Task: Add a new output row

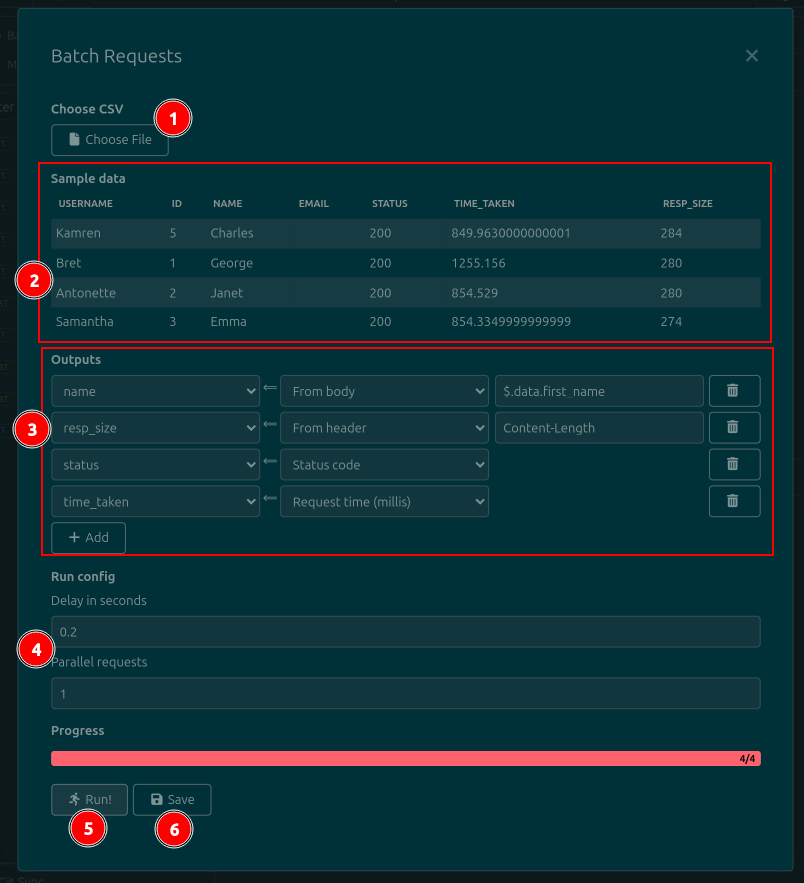Action: pos(88,537)
